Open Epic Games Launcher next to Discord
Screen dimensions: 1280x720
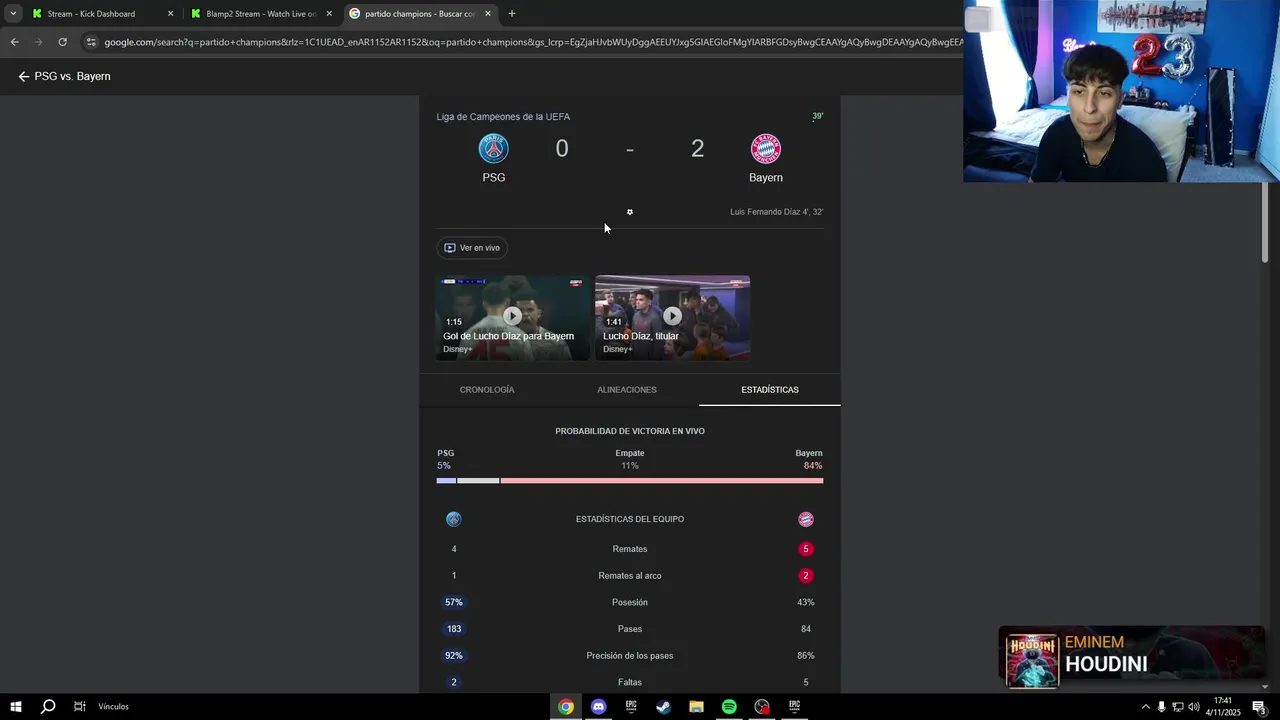[631, 707]
